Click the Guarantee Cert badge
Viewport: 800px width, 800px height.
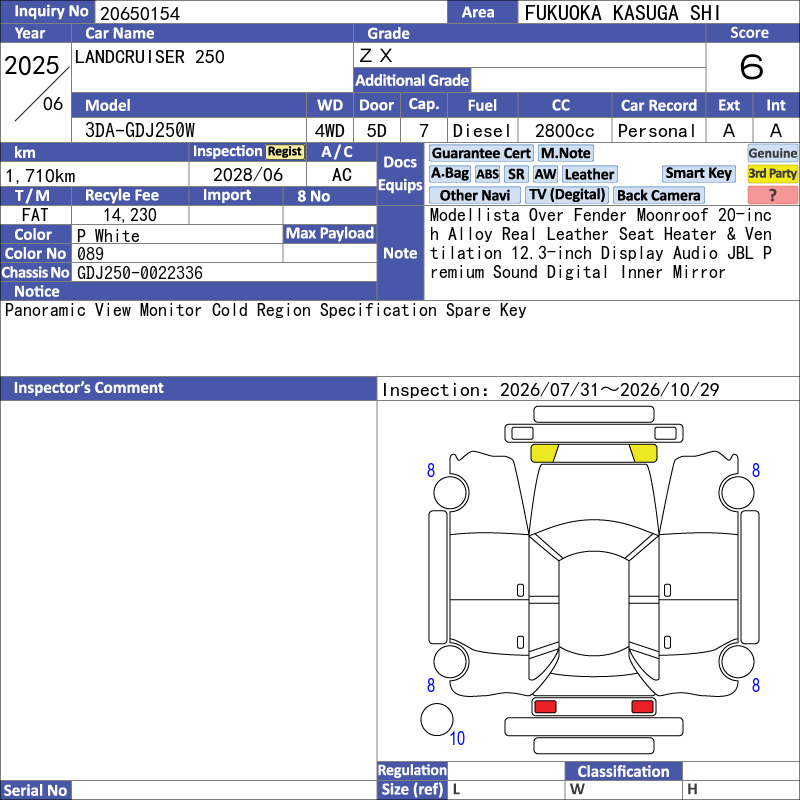(x=481, y=153)
